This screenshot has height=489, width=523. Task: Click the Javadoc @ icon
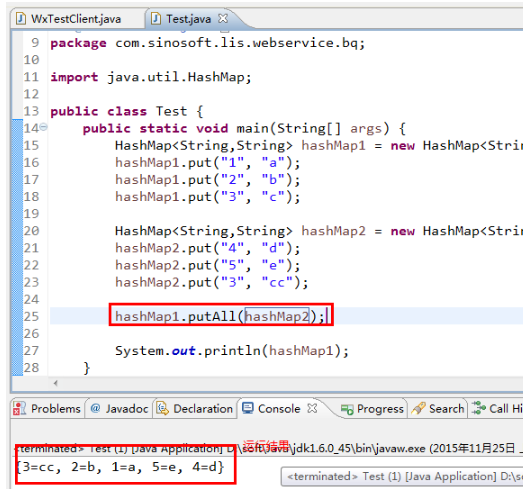pyautogui.click(x=95, y=408)
